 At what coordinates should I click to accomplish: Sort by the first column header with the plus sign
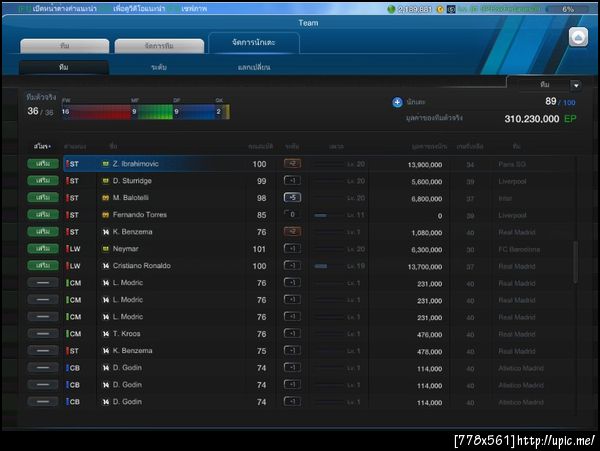pos(42,147)
